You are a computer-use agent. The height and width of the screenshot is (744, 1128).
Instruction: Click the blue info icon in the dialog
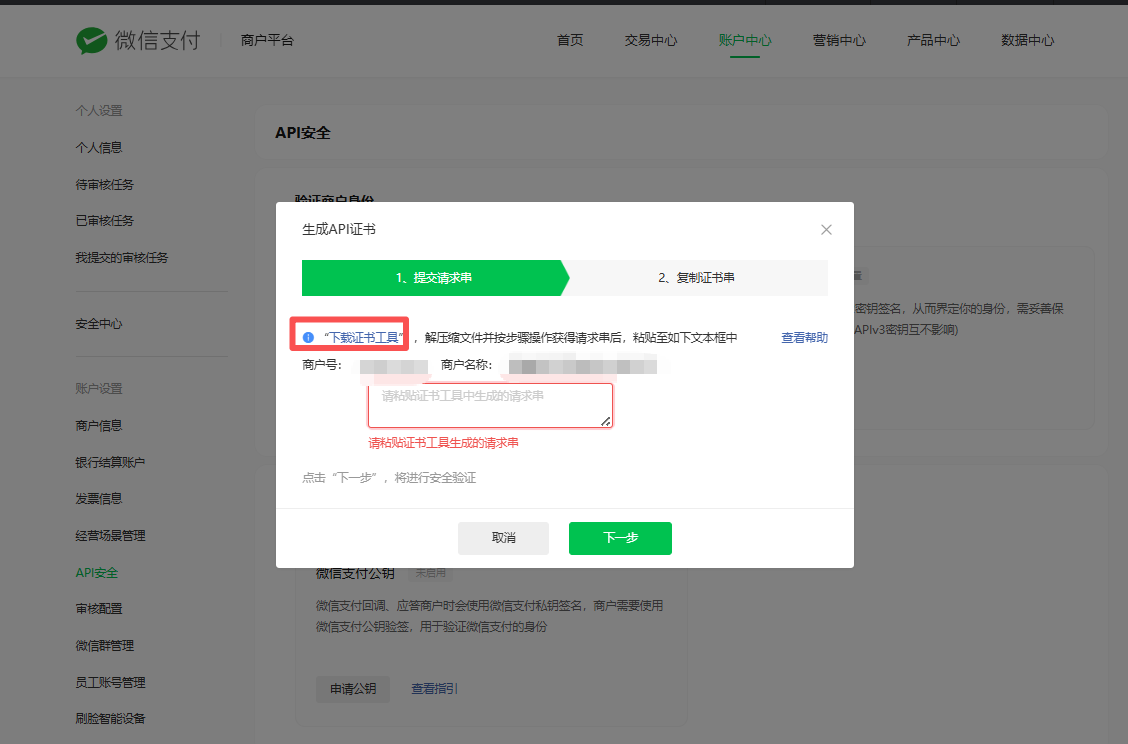click(308, 338)
